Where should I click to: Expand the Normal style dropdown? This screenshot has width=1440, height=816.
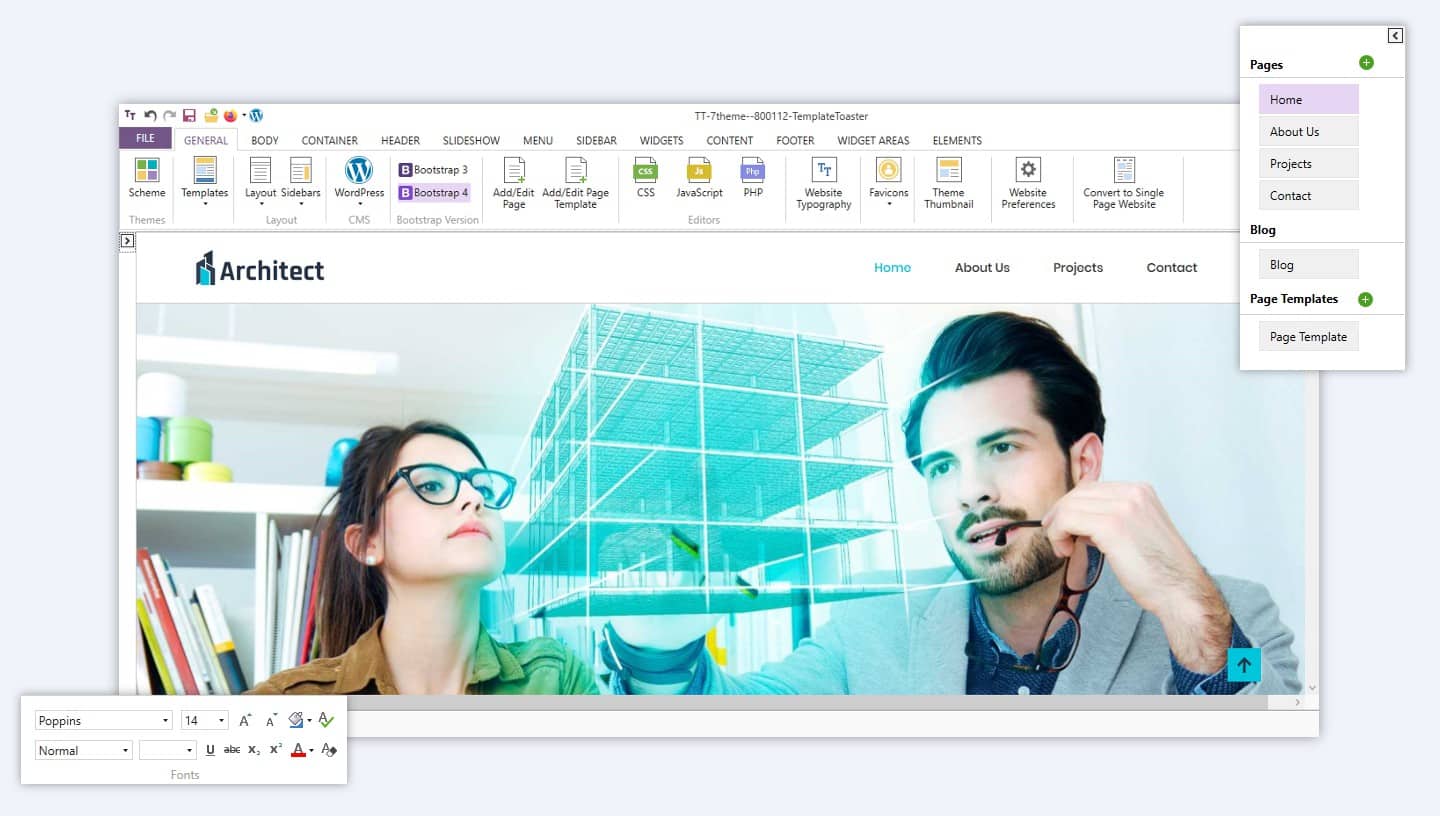pos(125,751)
